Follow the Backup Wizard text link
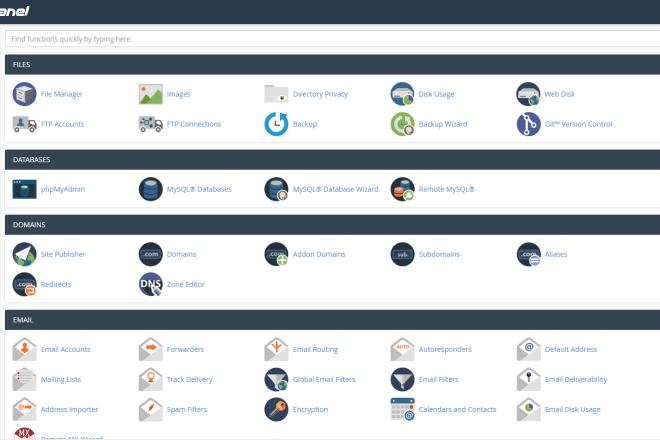Image resolution: width=660 pixels, height=440 pixels. 443,124
